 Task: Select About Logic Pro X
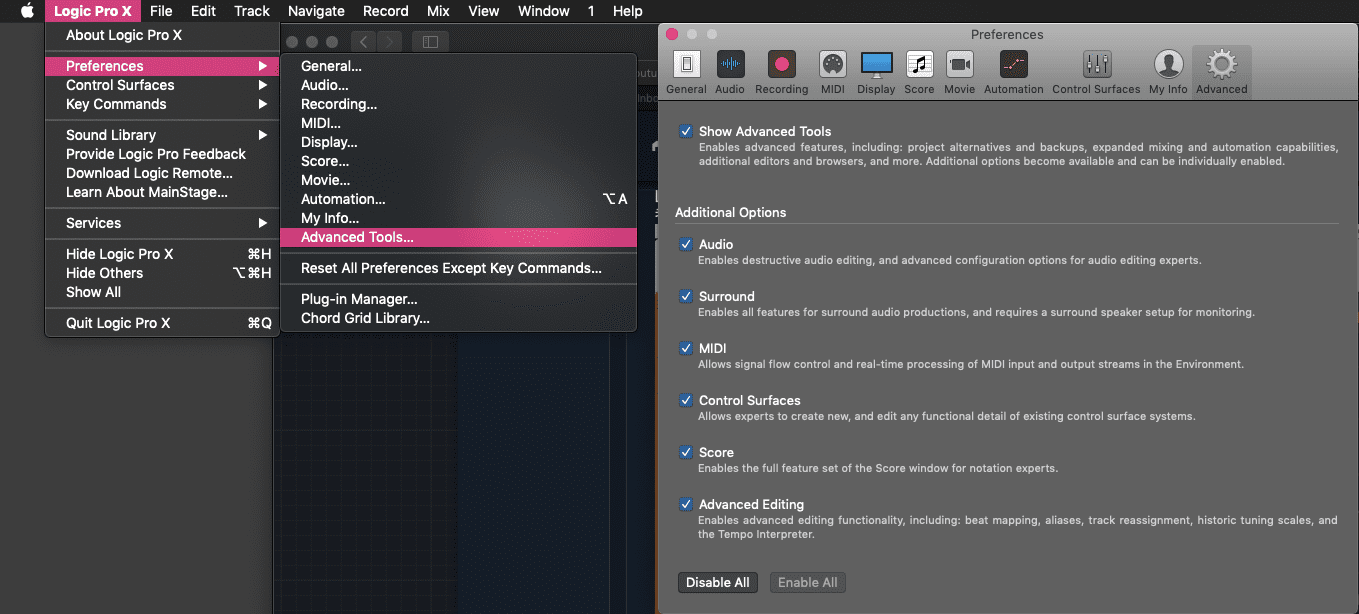tap(162, 35)
